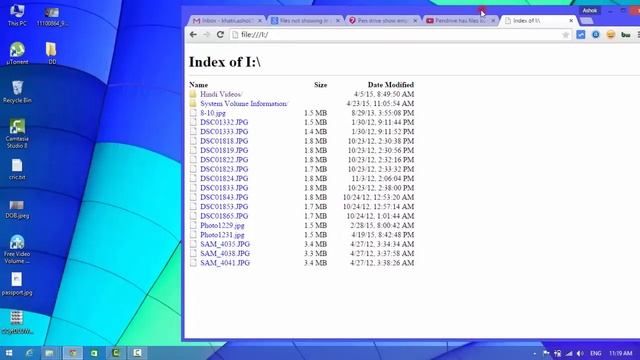
Task: Show hidden tray icons with the arrow
Action: [535, 353]
